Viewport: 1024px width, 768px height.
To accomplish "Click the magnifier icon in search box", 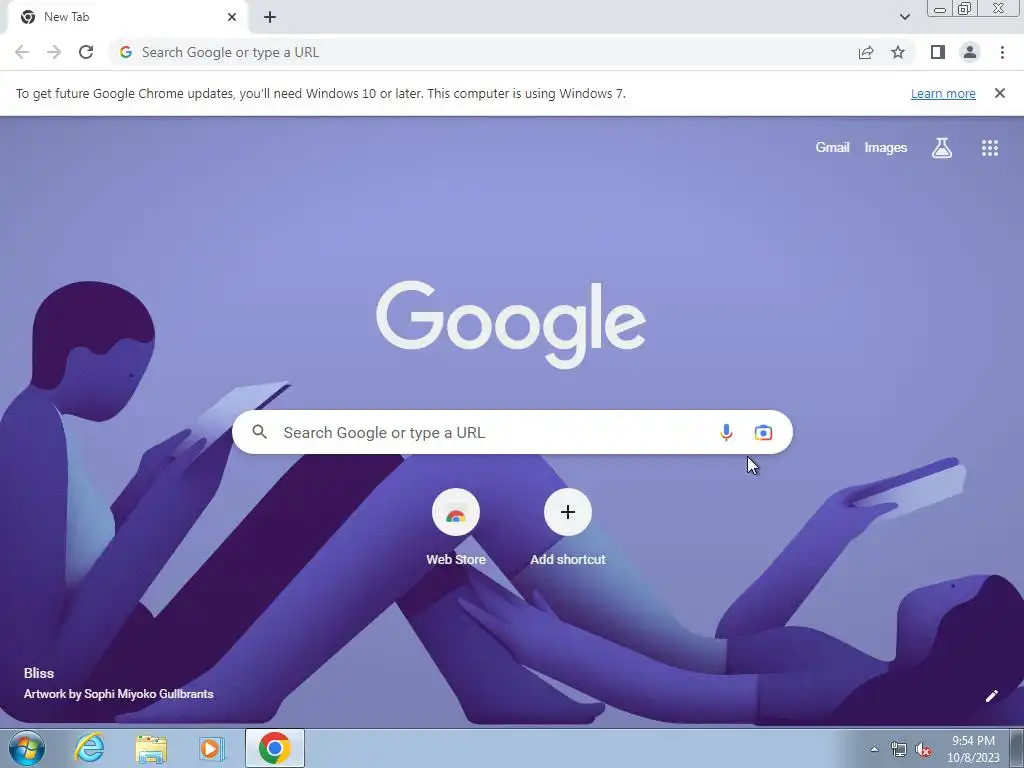I will click(x=260, y=432).
